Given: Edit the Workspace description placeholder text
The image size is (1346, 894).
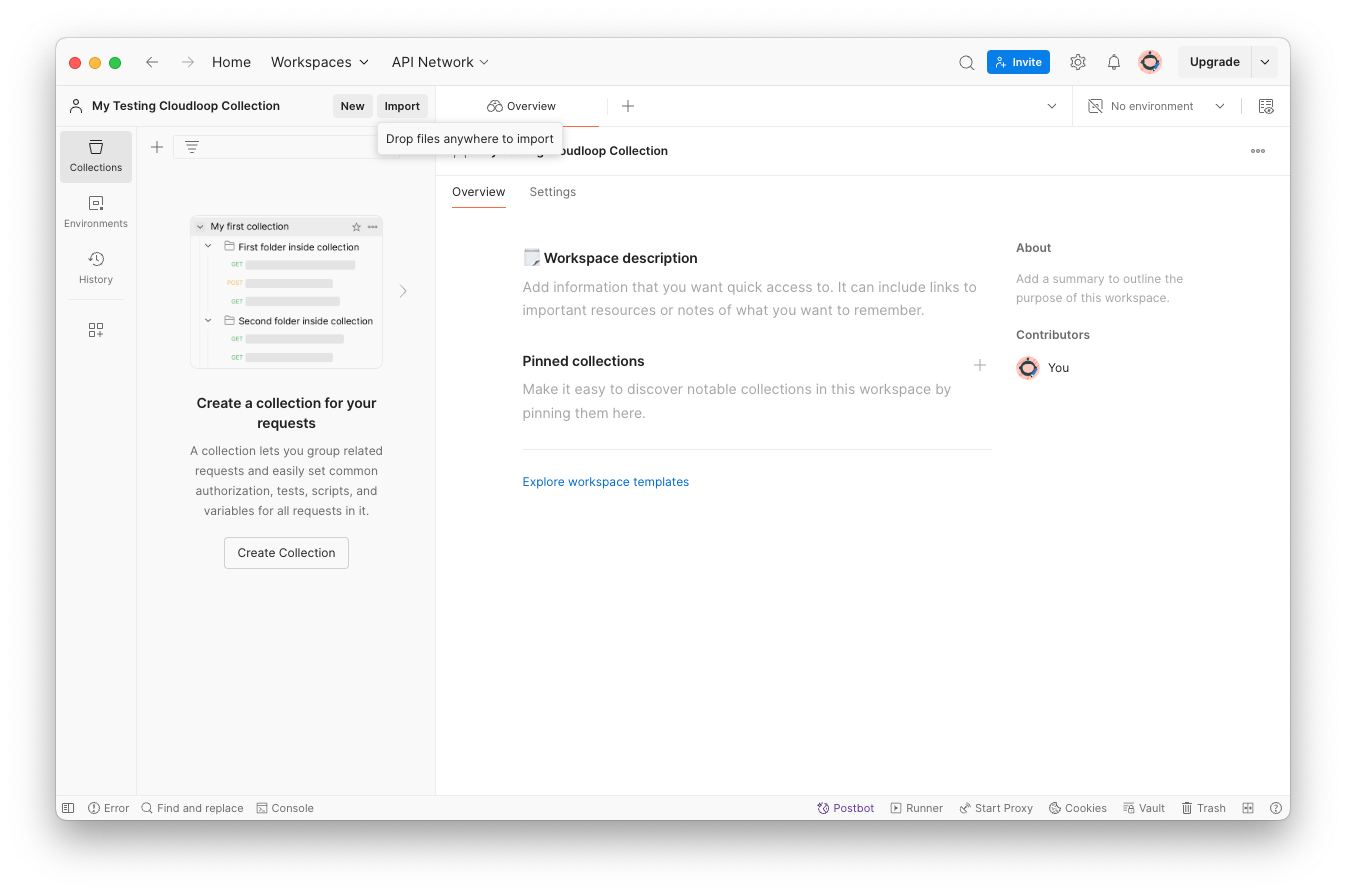Looking at the screenshot, I should click(x=750, y=299).
